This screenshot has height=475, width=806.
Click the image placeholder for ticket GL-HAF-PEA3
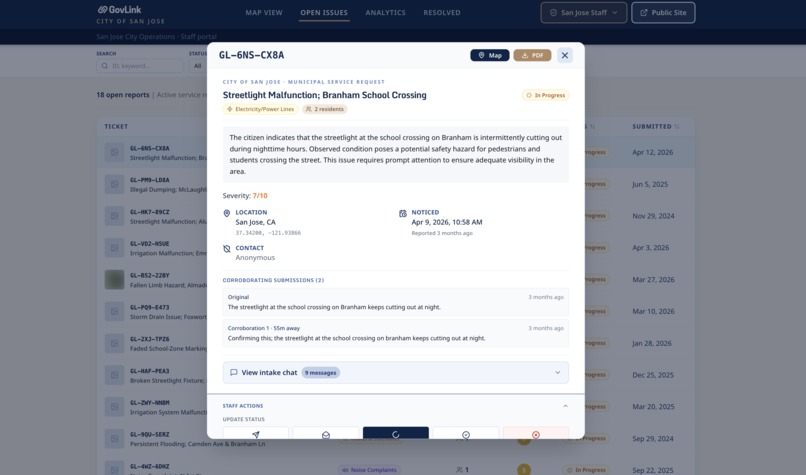click(x=115, y=375)
